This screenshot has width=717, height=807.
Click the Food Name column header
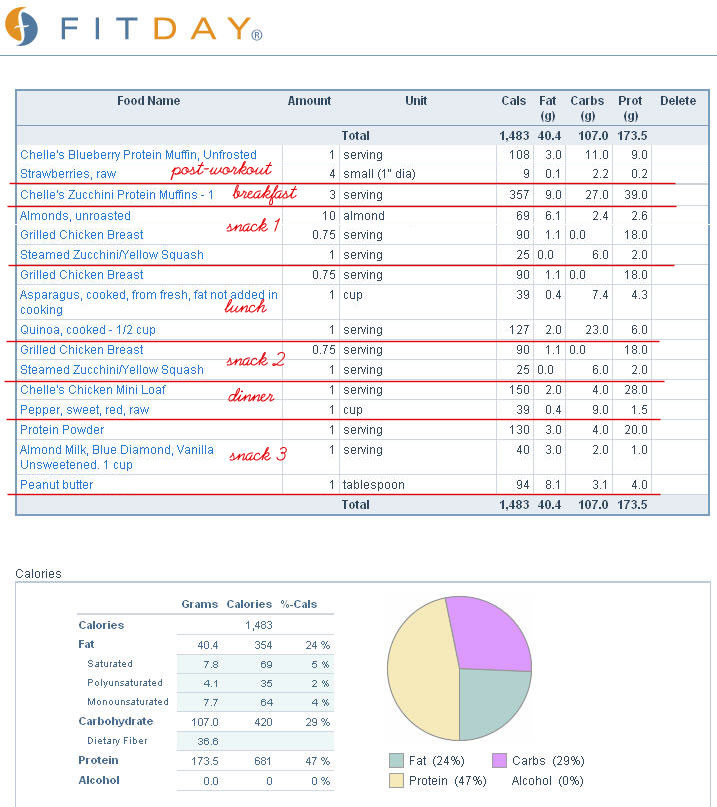148,101
